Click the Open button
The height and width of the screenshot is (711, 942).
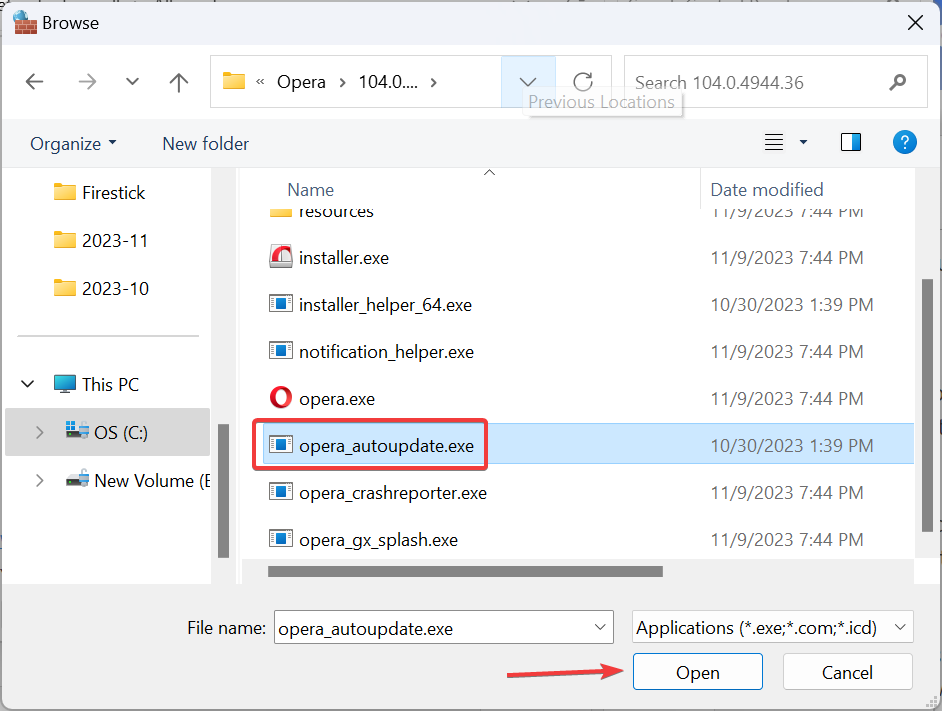click(697, 672)
